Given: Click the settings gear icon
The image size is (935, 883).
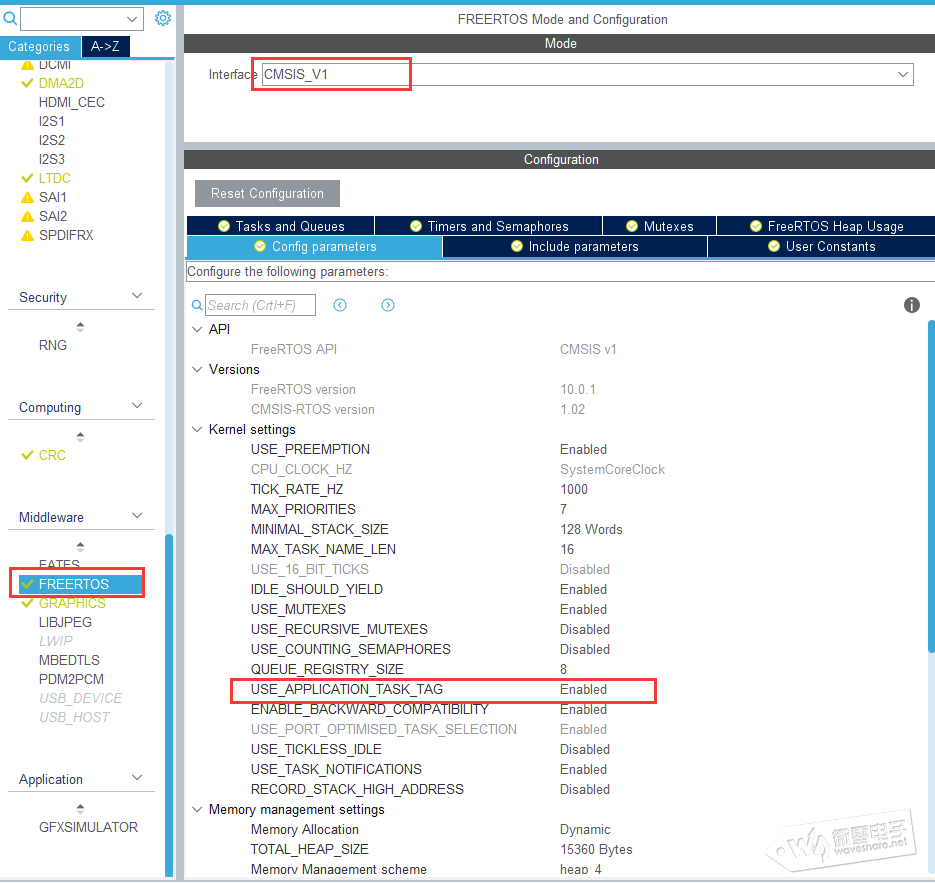Looking at the screenshot, I should [x=163, y=18].
